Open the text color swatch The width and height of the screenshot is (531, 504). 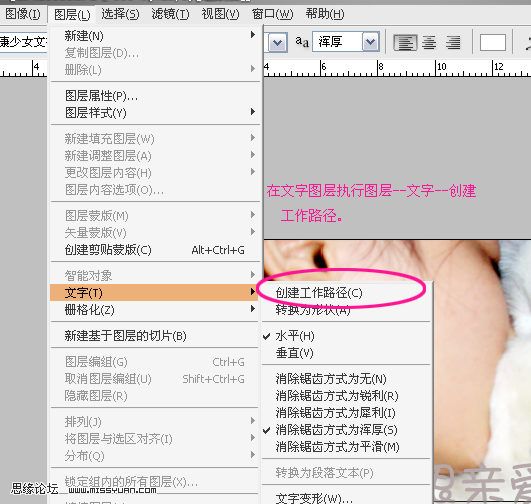(x=493, y=43)
